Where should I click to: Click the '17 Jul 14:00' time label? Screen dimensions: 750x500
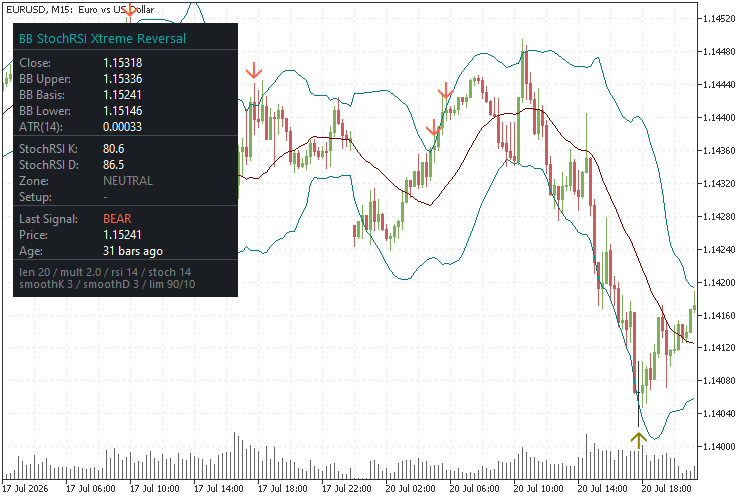219,489
